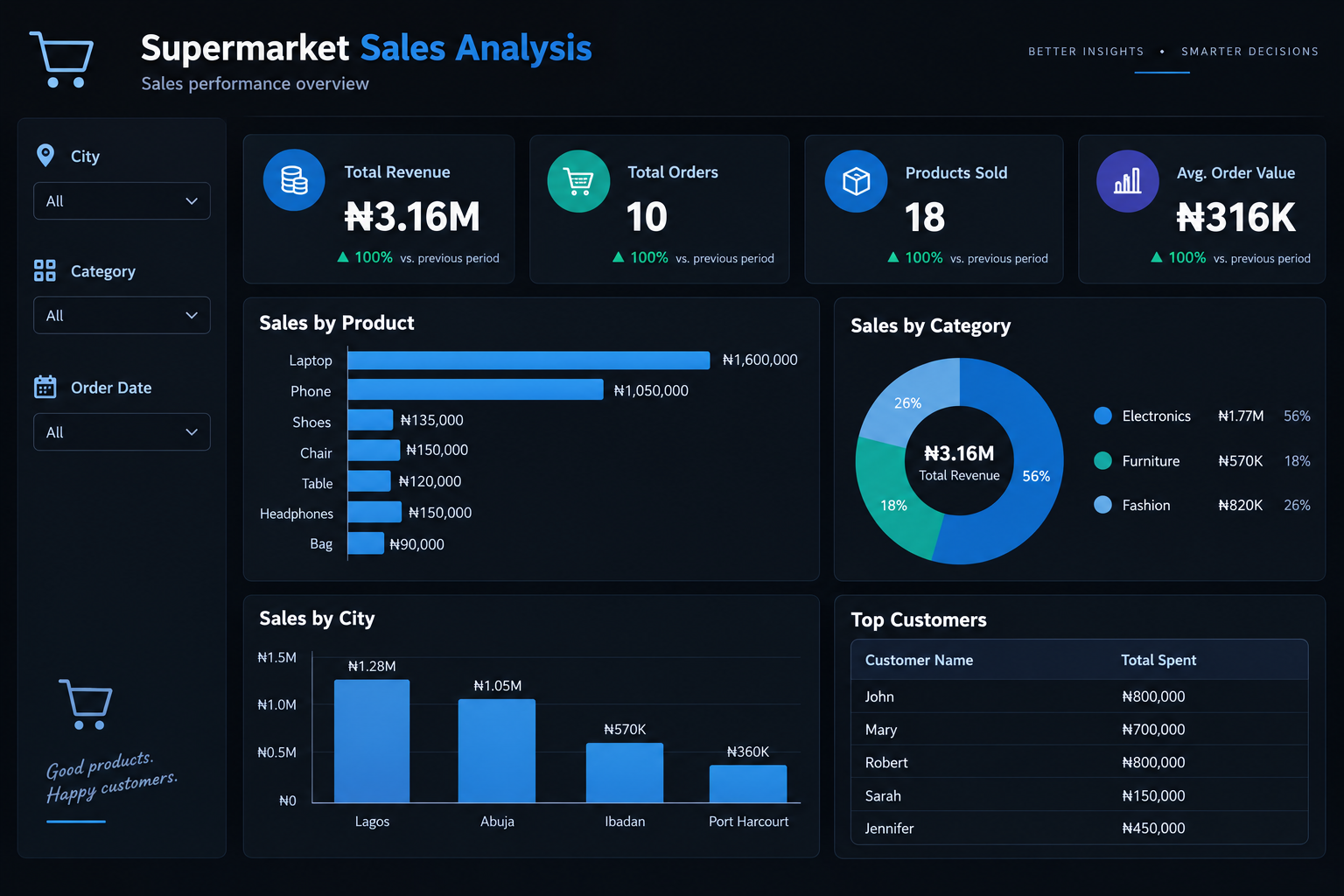This screenshot has height=896, width=1344.
Task: Click the Furniture legend color dot
Action: click(1103, 460)
